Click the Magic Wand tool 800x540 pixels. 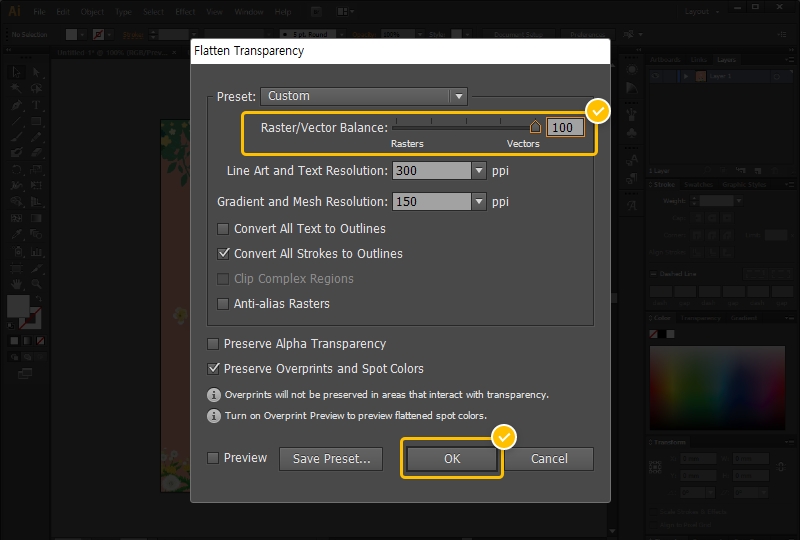click(17, 88)
